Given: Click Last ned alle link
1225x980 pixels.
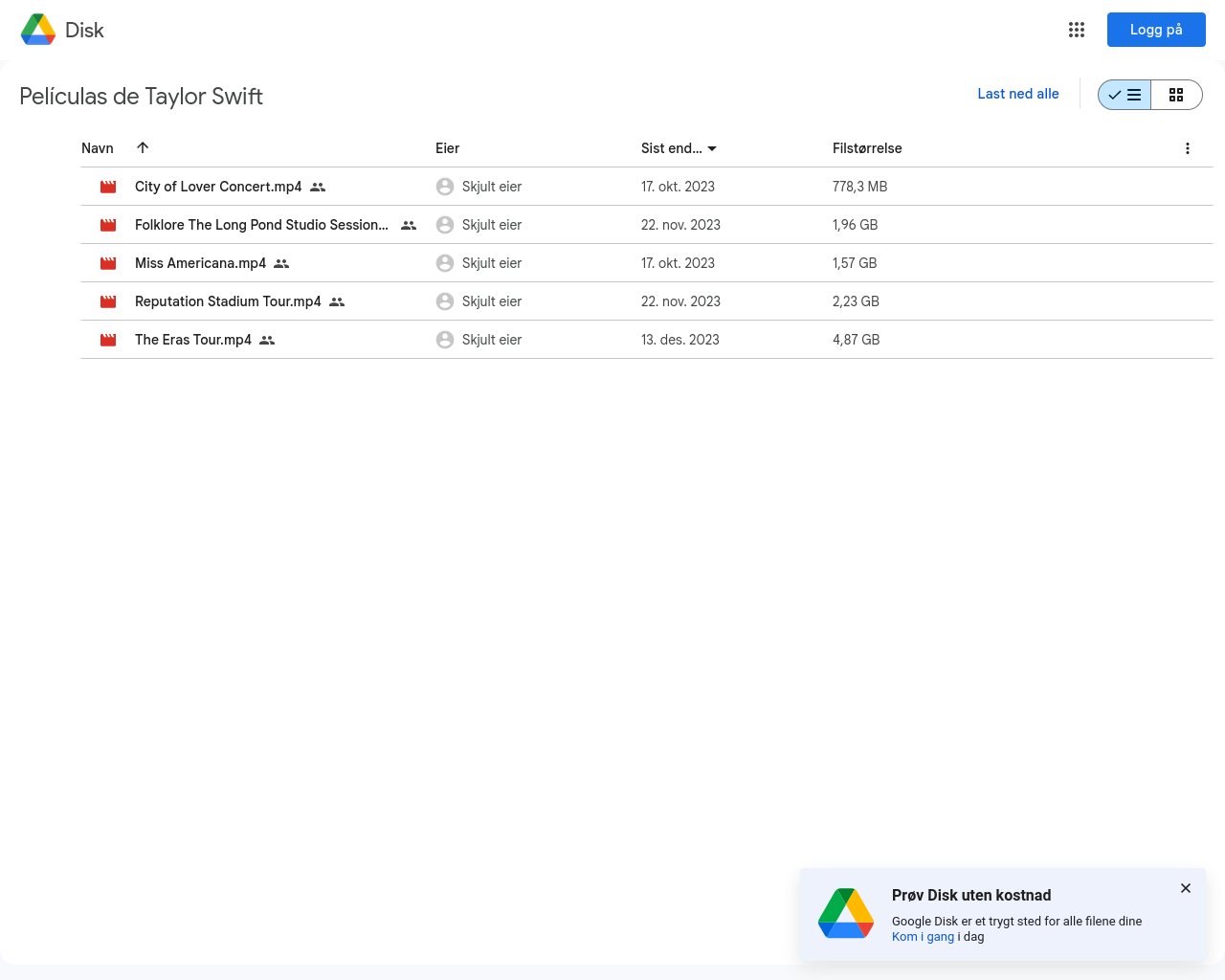Looking at the screenshot, I should [1018, 94].
